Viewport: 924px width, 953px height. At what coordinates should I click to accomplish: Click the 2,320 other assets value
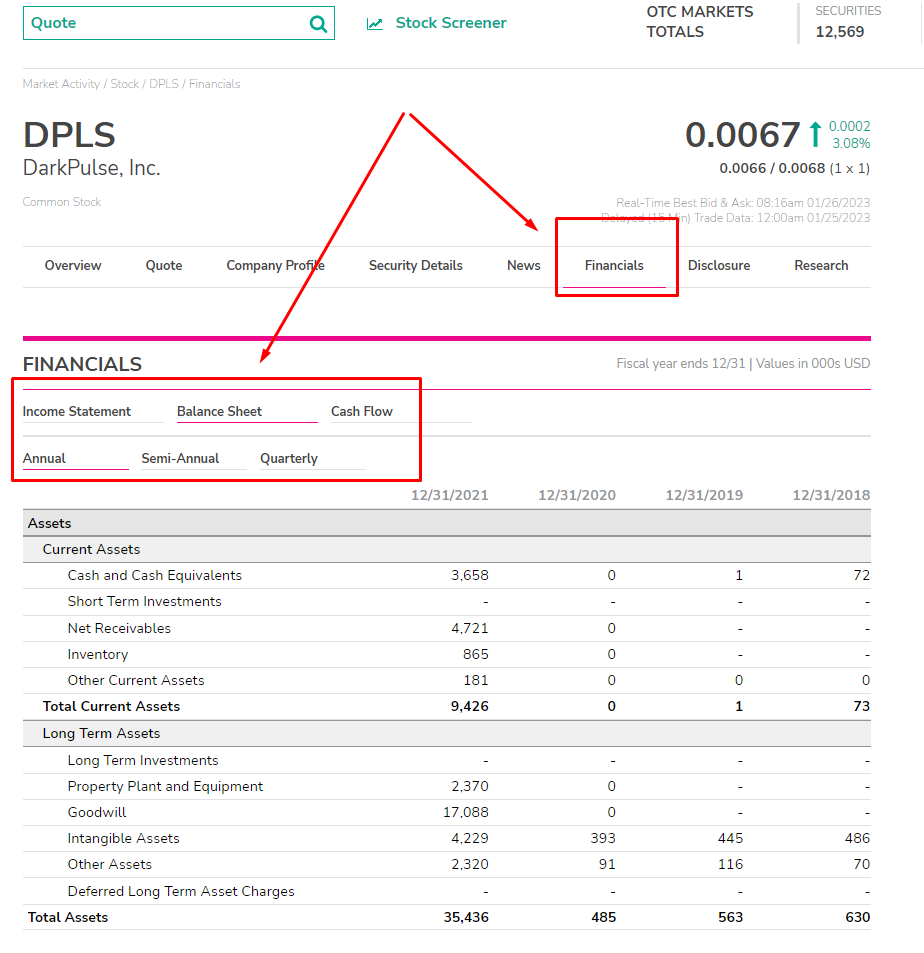[469, 865]
